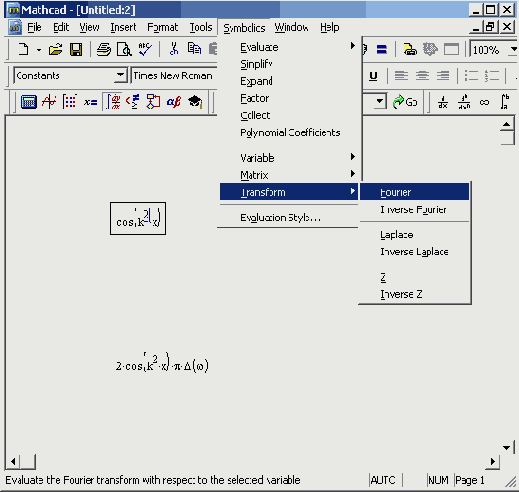Image resolution: width=519 pixels, height=492 pixels.
Task: Close the open Symbolics menu
Action: pyautogui.click(x=244, y=28)
